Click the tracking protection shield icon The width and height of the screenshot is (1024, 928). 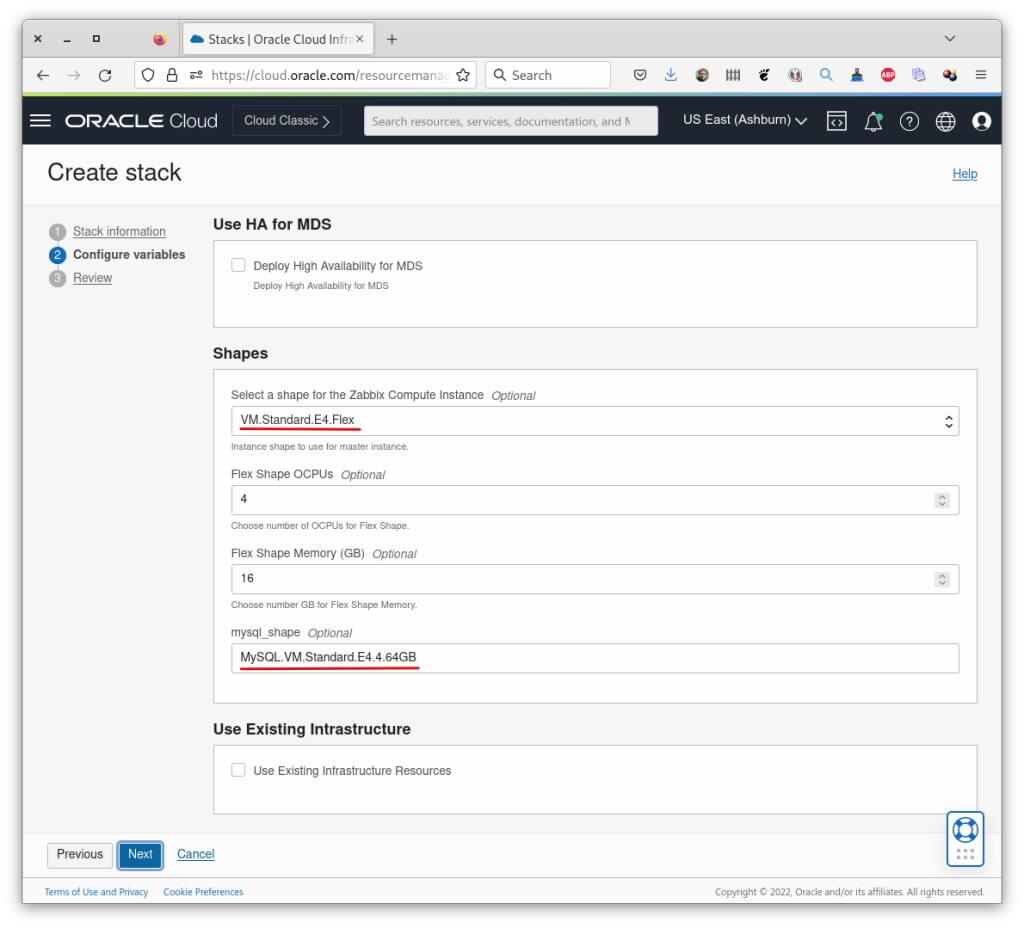click(148, 75)
